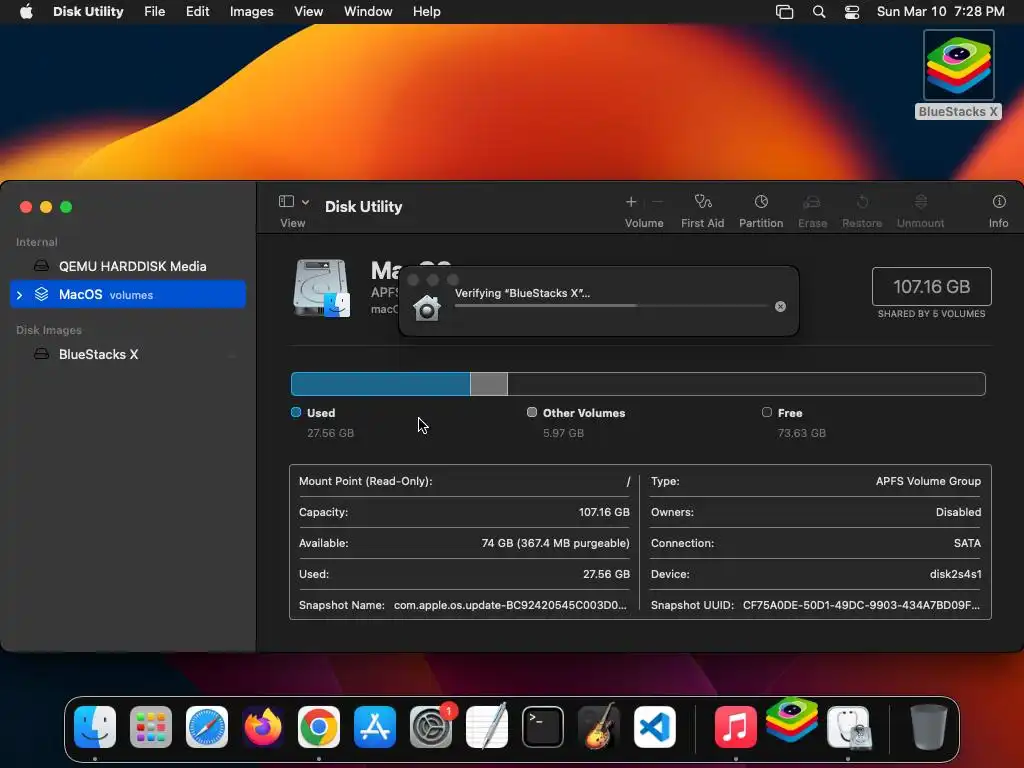The width and height of the screenshot is (1024, 768).
Task: Click the Used legend color dot
Action: pos(296,412)
